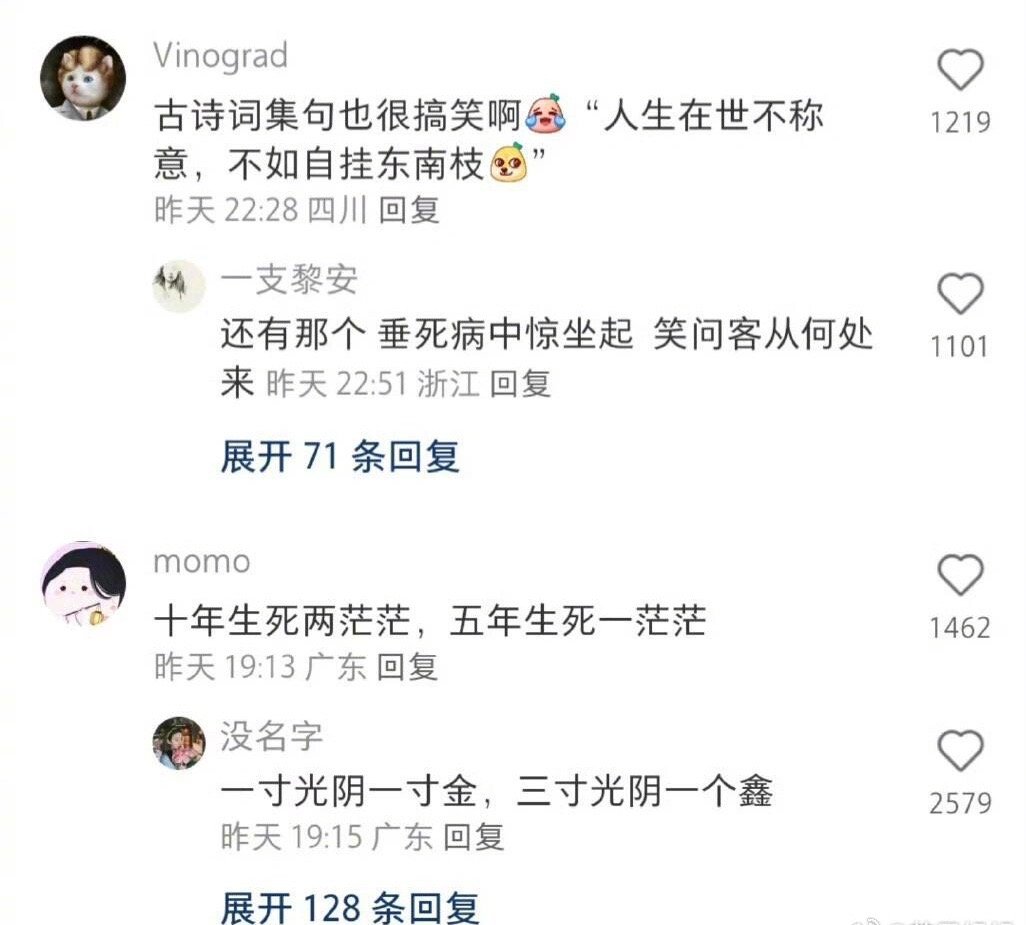Like 没名字's reply with the heart icon
This screenshot has height=925, width=1026.
[x=960, y=750]
